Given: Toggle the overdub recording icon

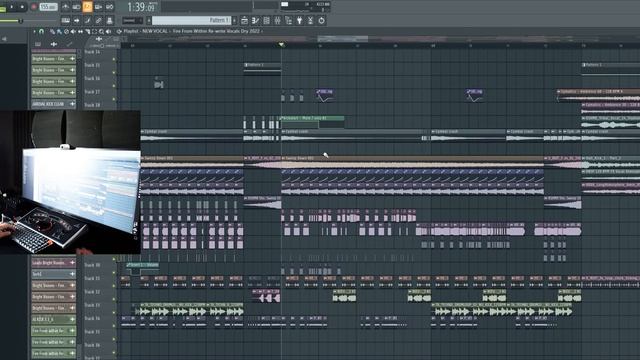Looking at the screenshot, I should (98, 7).
